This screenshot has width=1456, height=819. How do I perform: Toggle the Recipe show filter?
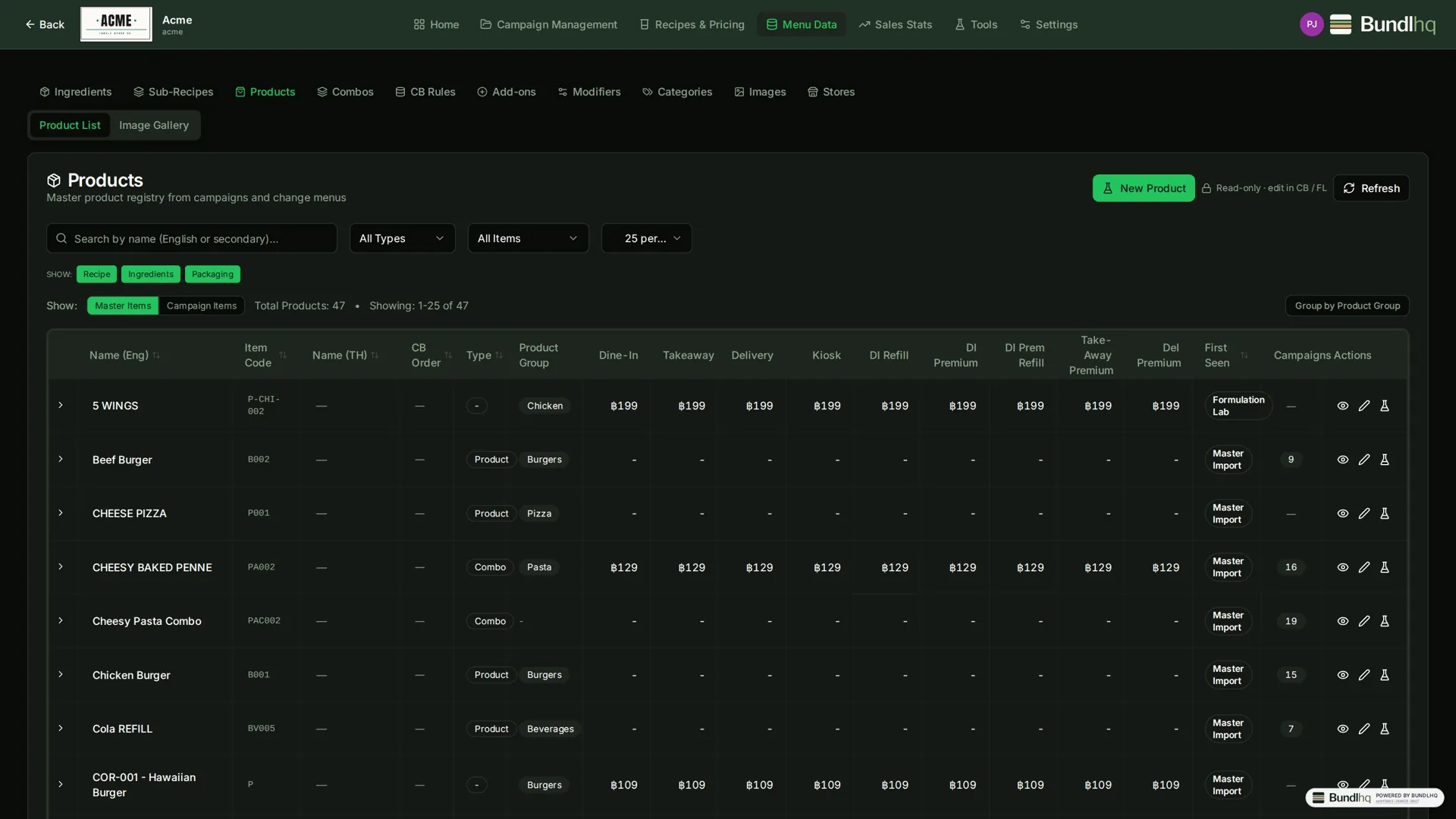click(x=96, y=274)
